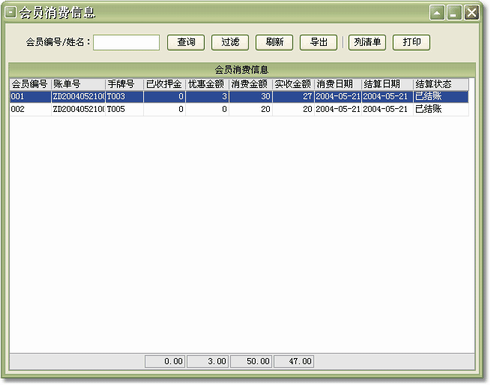Sort by 手牌号 column header
The image size is (490, 385).
click(124, 84)
